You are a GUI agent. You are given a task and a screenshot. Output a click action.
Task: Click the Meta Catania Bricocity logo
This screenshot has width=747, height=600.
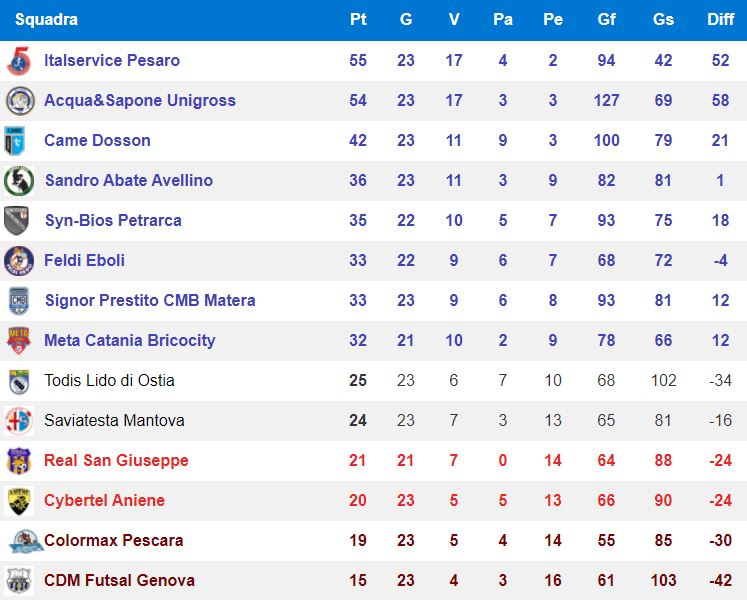click(19, 340)
